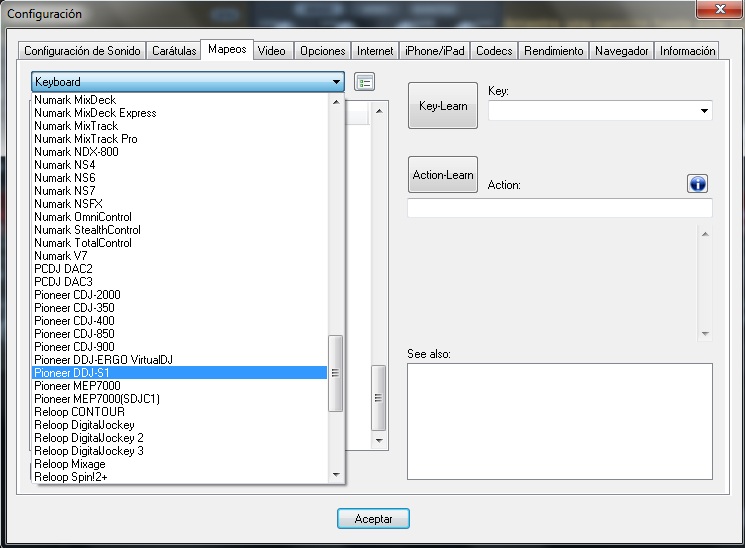The height and width of the screenshot is (548, 745).
Task: Open the Opciones tab
Action: pos(323,51)
